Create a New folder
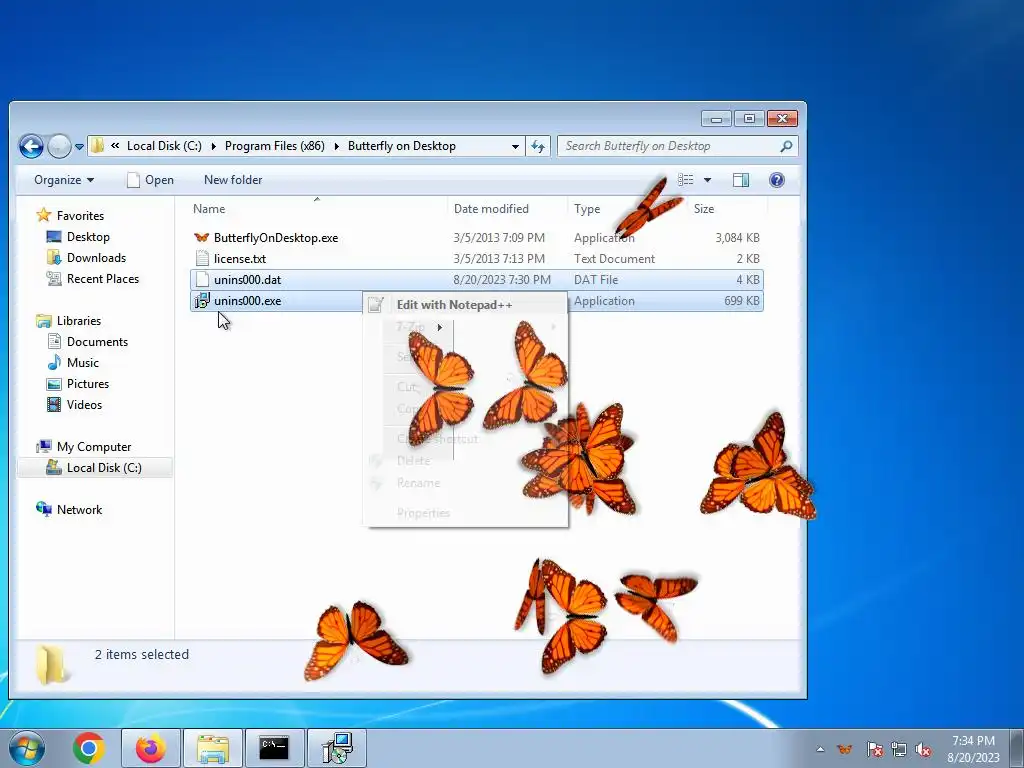The image size is (1024, 768). pyautogui.click(x=232, y=180)
